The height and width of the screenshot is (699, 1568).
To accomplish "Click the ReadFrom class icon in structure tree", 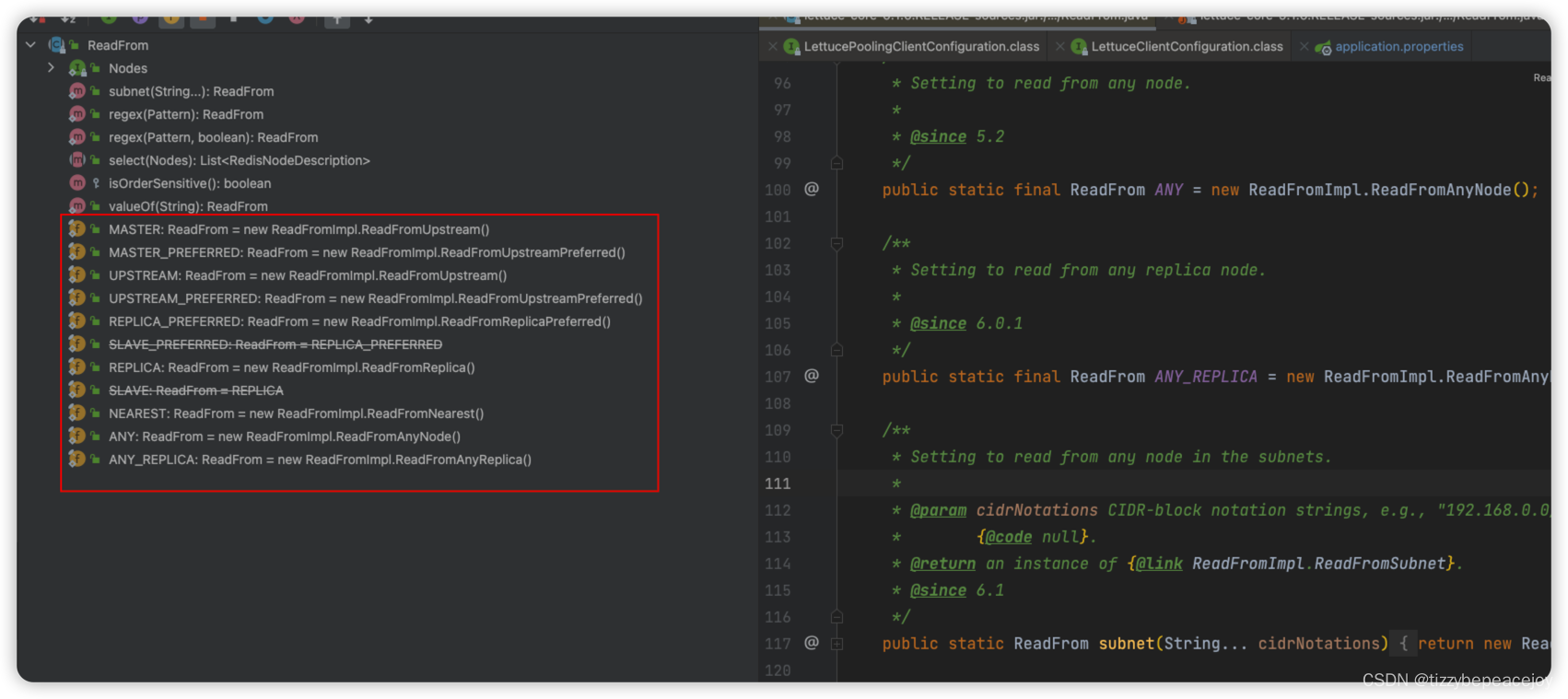I will tap(57, 44).
